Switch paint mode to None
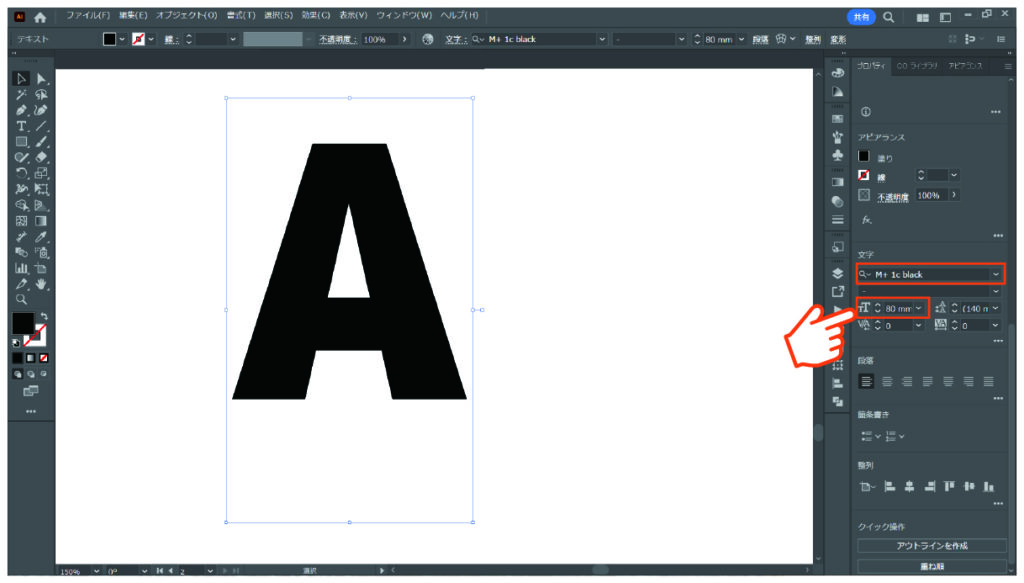1024x583 pixels. point(44,358)
